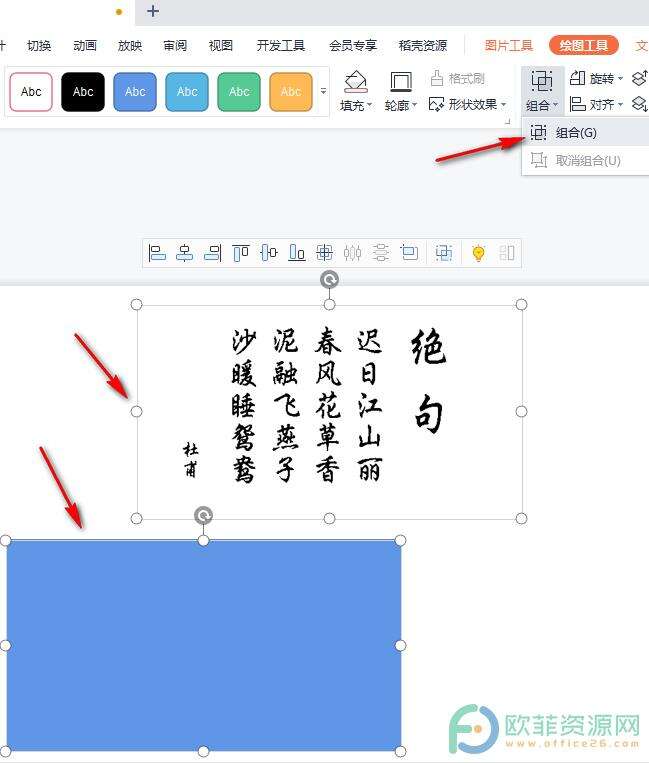Click the Outline (轮廓) dropdown arrow
Image resolution: width=649 pixels, height=763 pixels.
415,105
